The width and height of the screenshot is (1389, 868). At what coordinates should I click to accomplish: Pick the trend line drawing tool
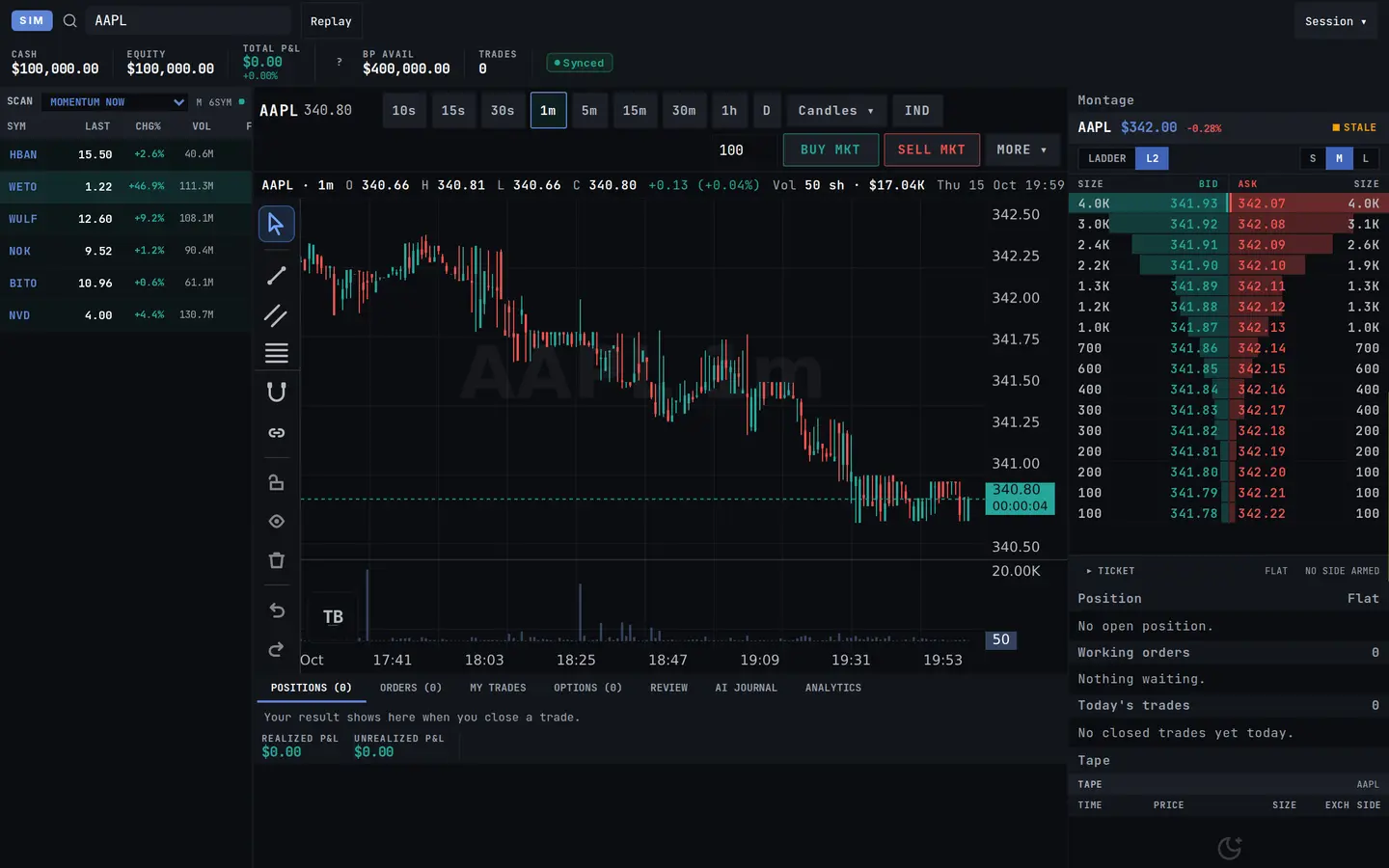pyautogui.click(x=276, y=276)
